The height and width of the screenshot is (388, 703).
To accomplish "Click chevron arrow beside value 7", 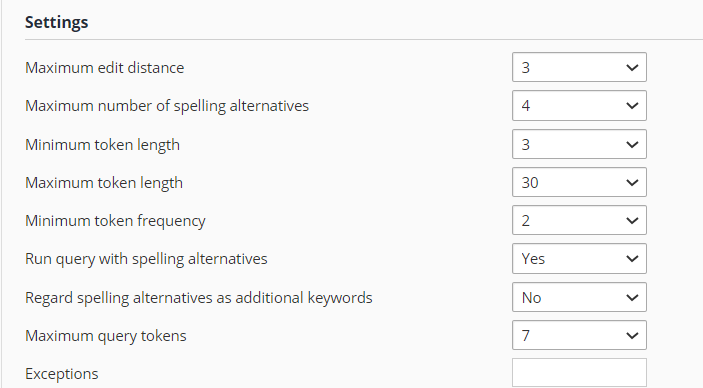I will pos(632,336).
